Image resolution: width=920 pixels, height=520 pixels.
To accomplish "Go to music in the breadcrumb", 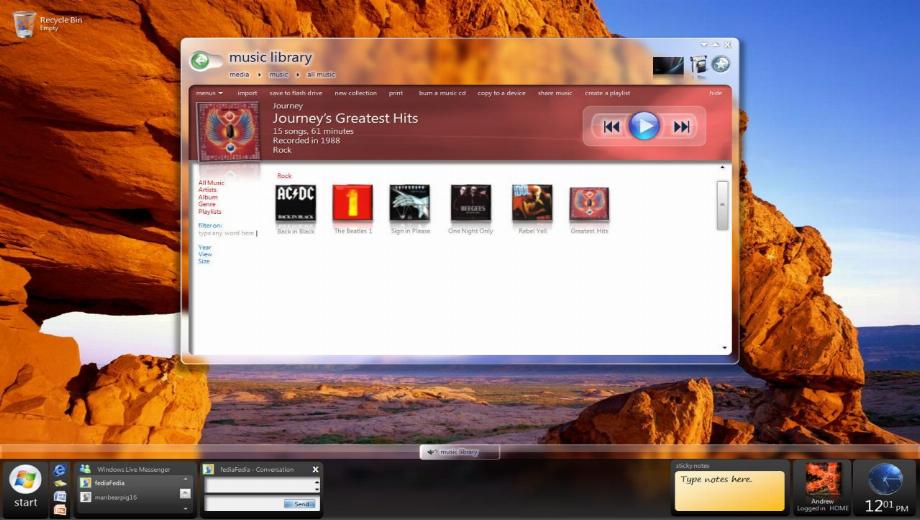I will point(279,75).
